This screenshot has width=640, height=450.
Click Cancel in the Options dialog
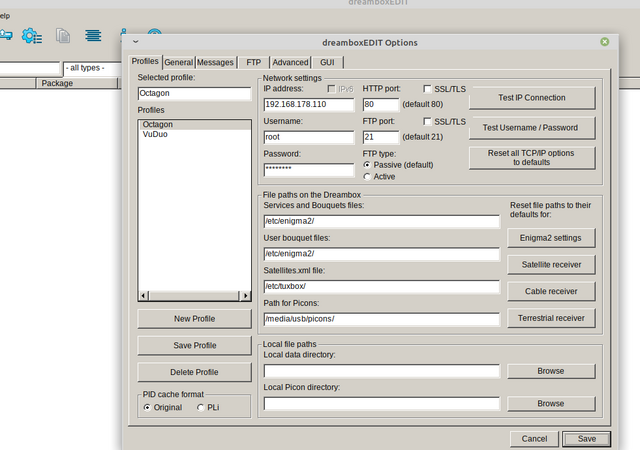[534, 439]
